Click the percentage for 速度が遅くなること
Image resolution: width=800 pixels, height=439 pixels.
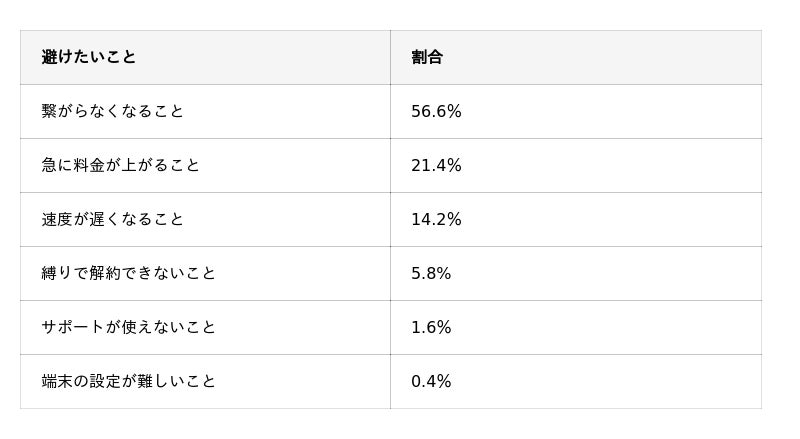click(x=436, y=219)
